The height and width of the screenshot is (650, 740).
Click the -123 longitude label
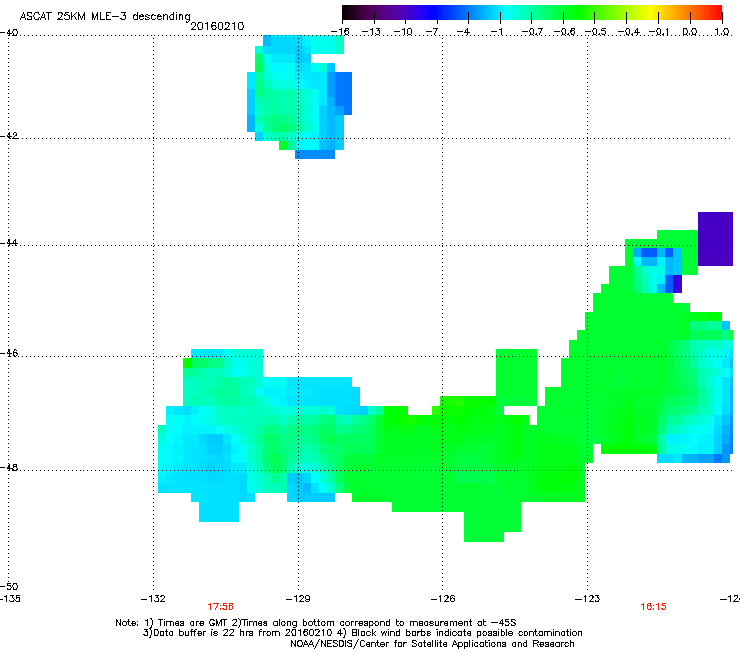(588, 599)
